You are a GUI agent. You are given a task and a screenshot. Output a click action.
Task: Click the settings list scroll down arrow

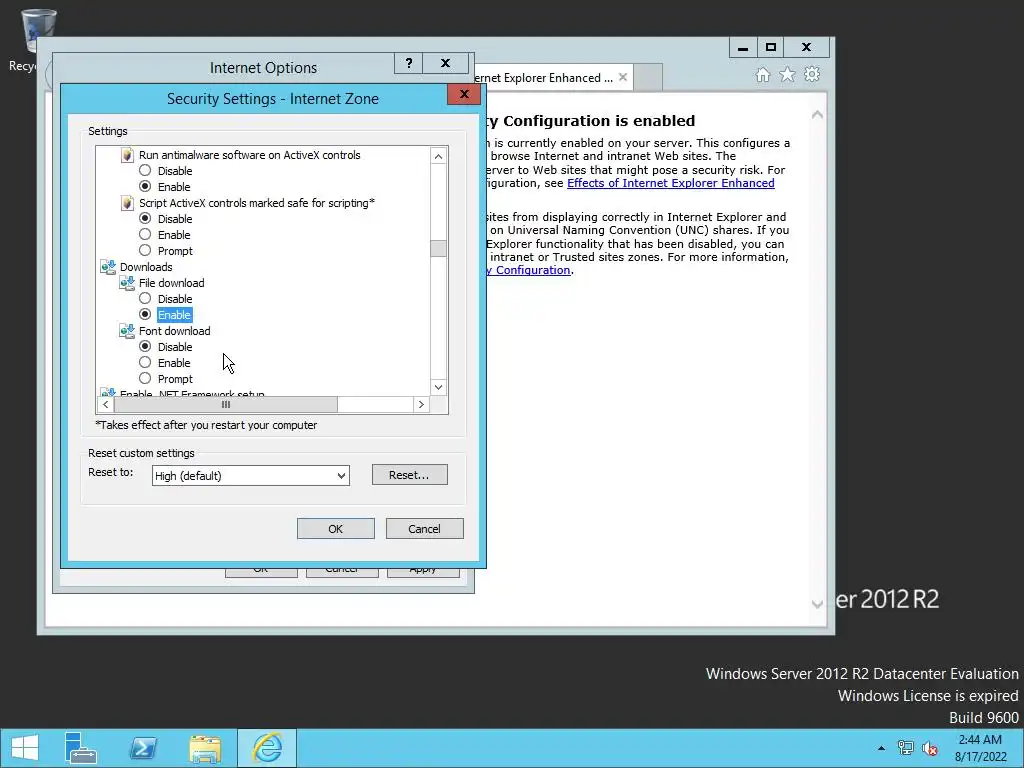click(438, 387)
